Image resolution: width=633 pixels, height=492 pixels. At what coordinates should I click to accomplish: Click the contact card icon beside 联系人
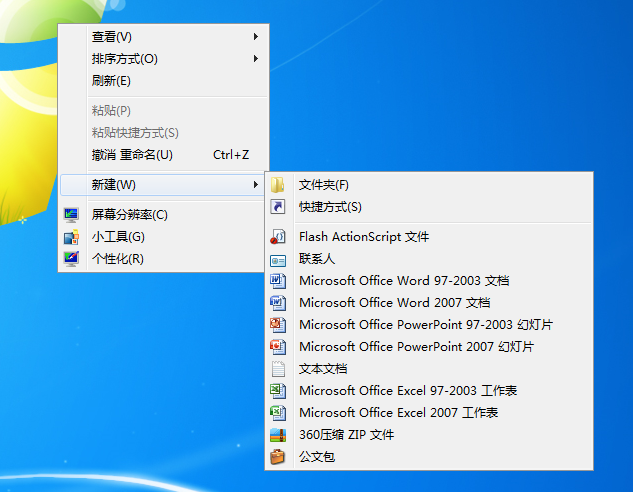point(278,261)
